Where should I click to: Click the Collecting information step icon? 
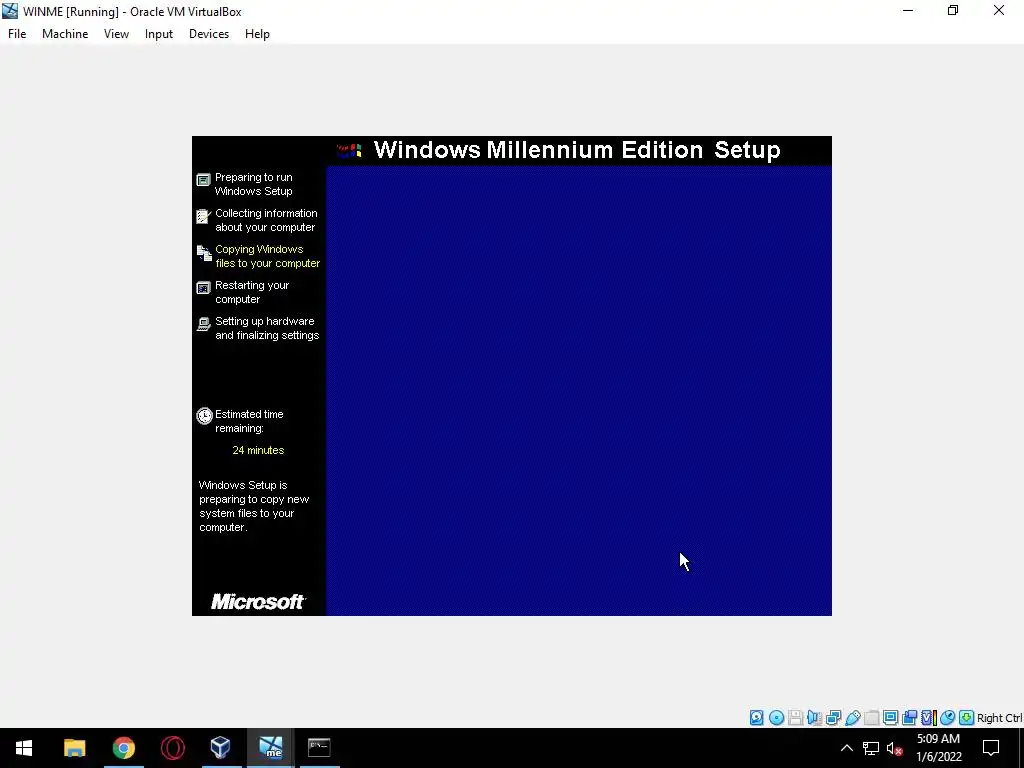point(204,216)
